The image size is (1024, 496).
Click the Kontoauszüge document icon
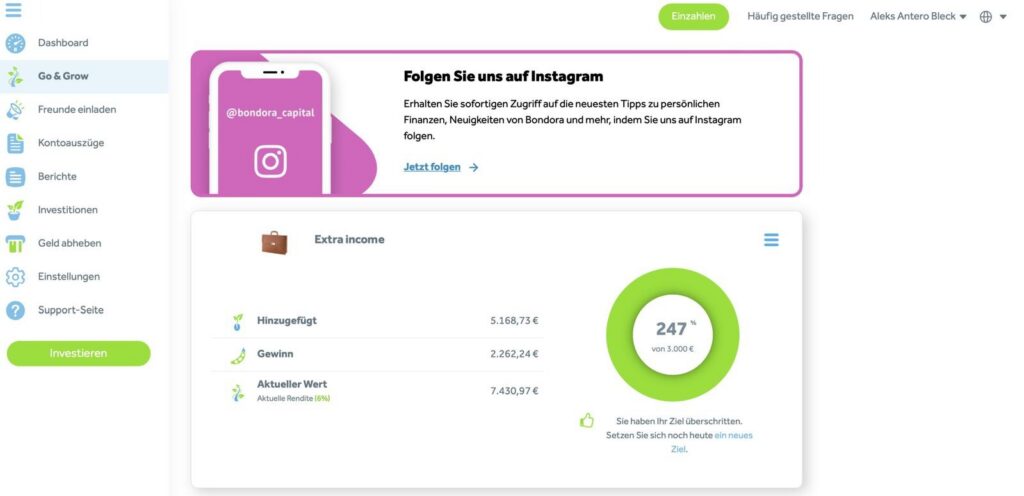point(16,143)
